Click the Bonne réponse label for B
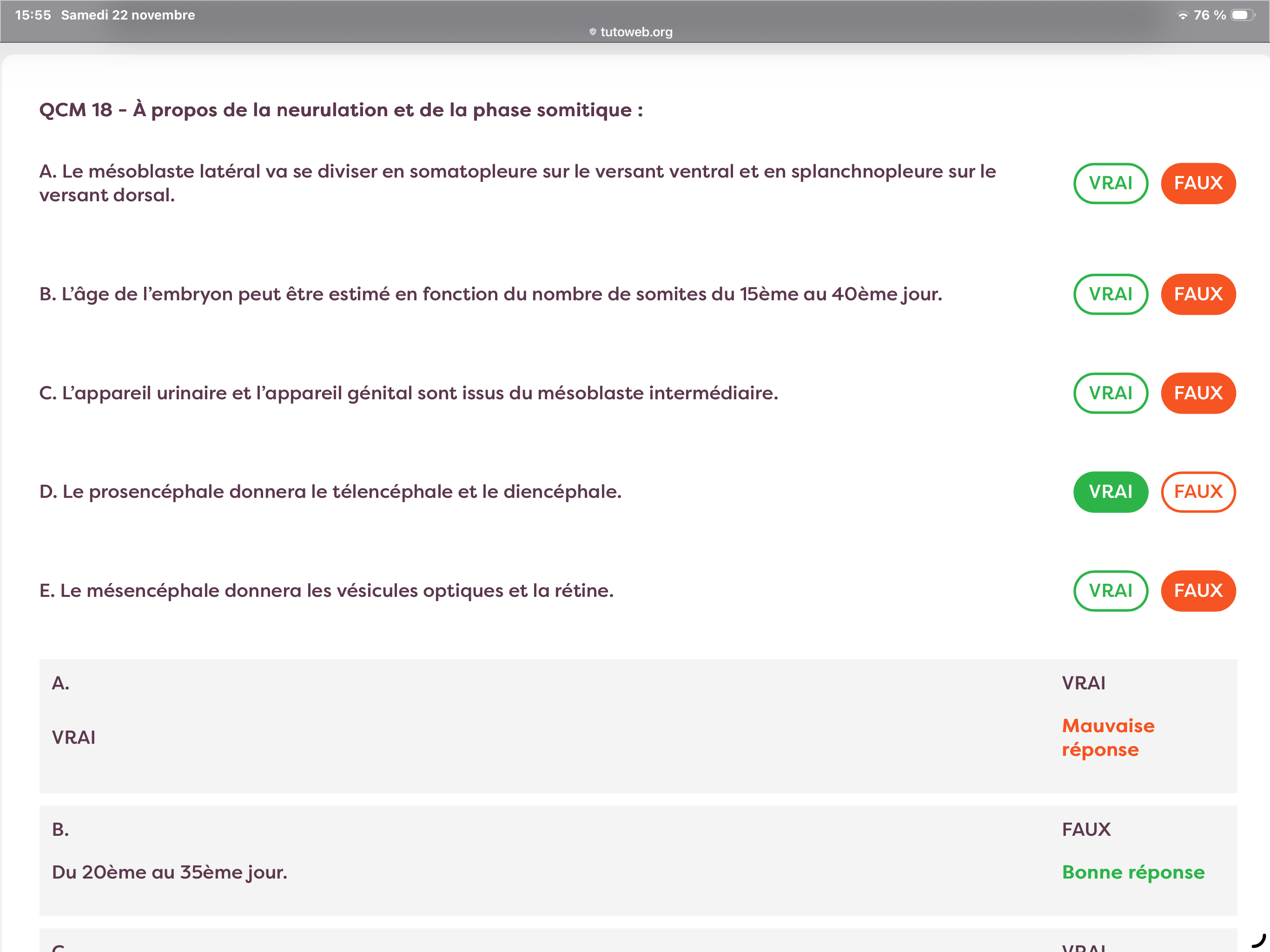Viewport: 1270px width, 952px height. [x=1133, y=872]
